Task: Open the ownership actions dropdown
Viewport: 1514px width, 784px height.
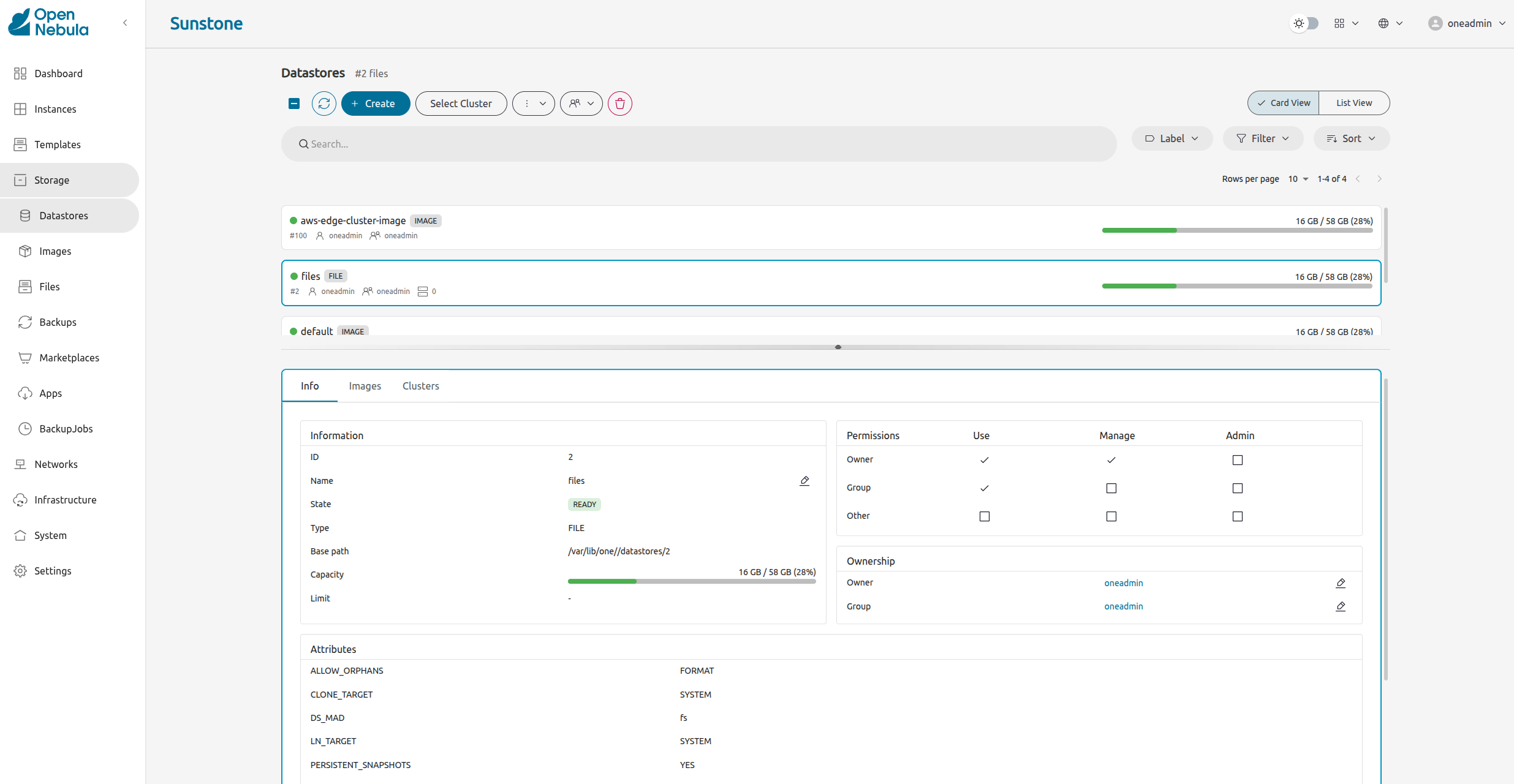Action: coord(581,104)
